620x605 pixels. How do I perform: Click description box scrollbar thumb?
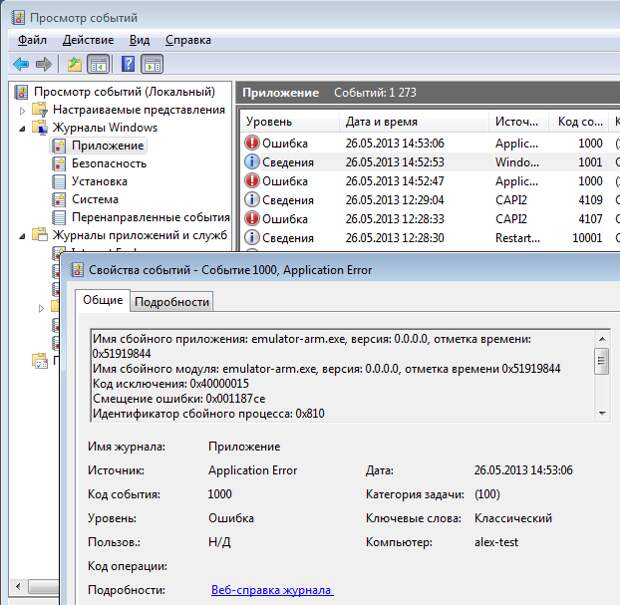(602, 361)
